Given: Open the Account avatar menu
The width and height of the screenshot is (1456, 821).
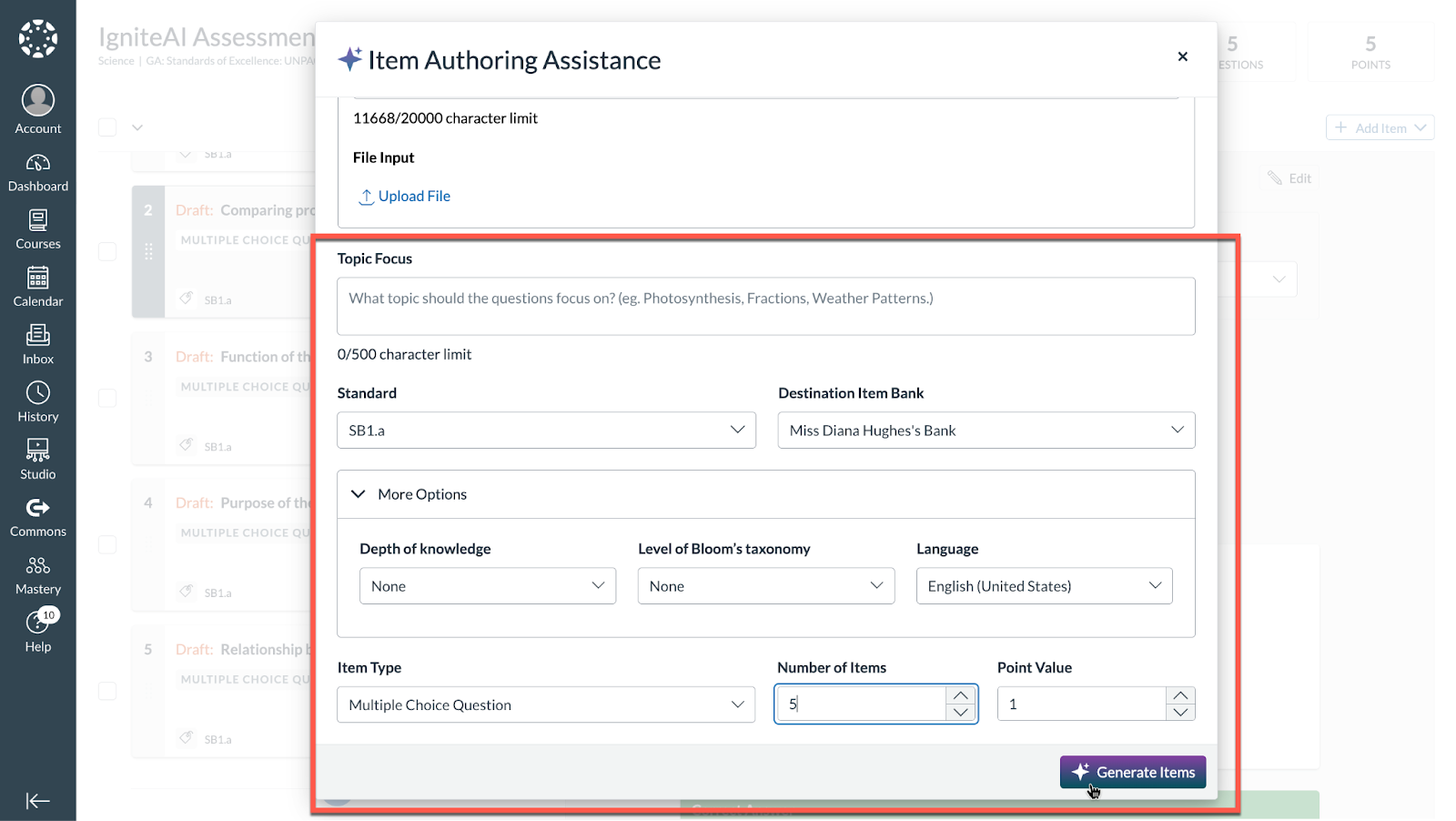Looking at the screenshot, I should pyautogui.click(x=38, y=109).
